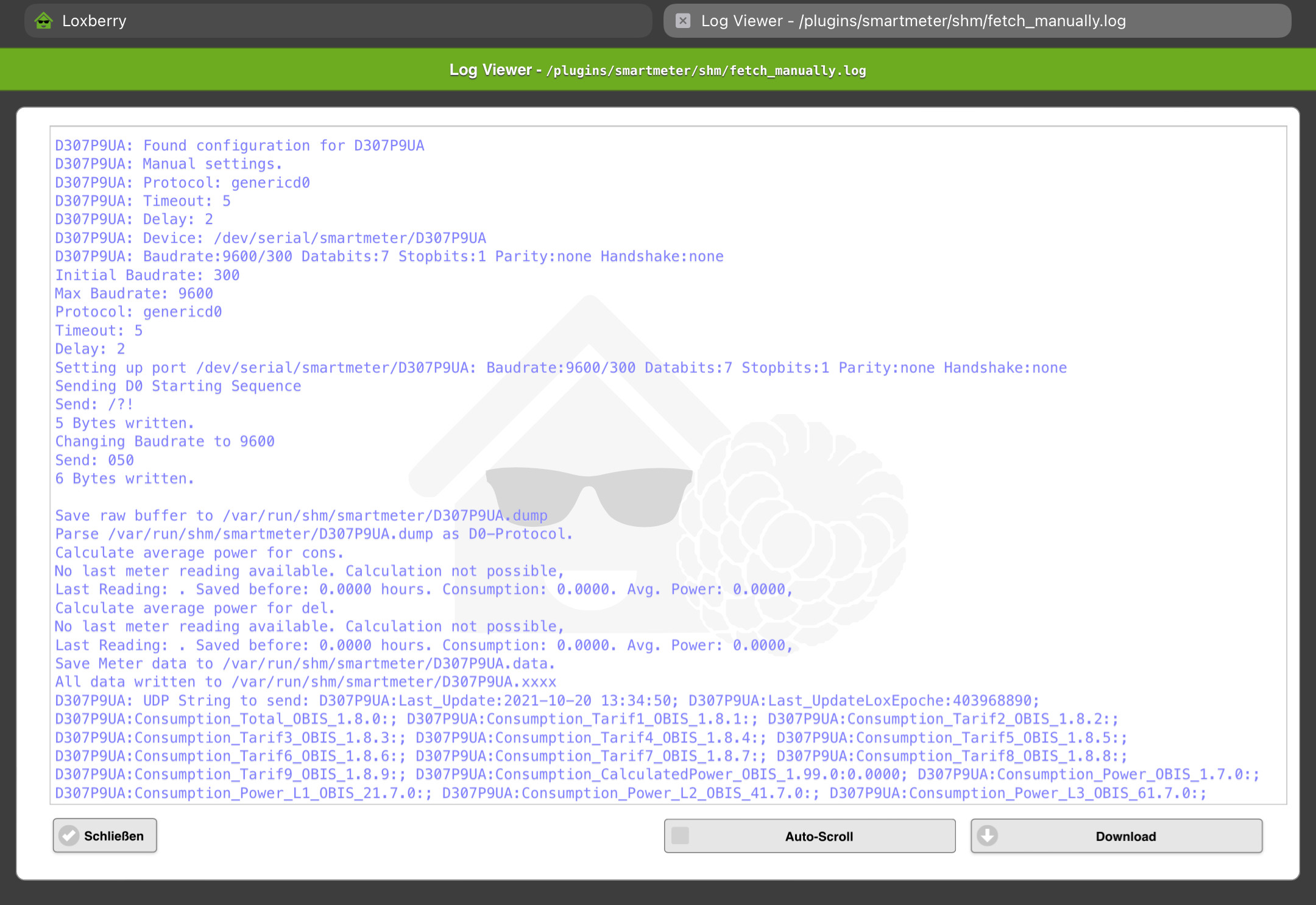Click the 'Max Baudrate: 9600' log line
Screen dimensions: 1316x905
(x=134, y=294)
